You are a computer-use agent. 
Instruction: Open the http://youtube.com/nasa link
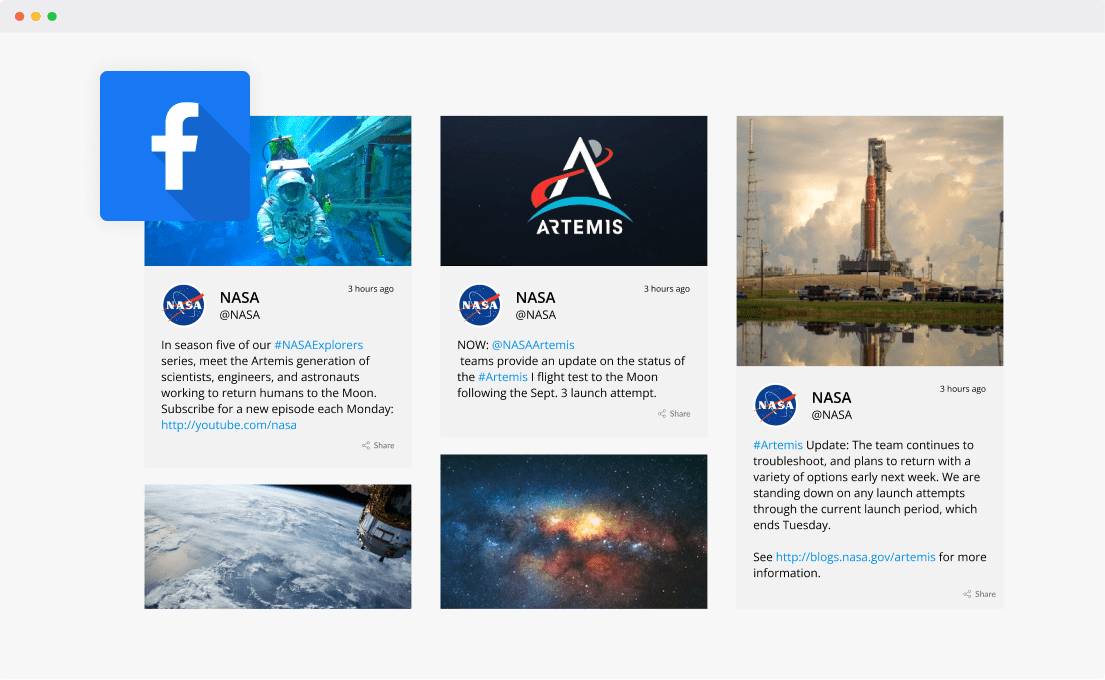coord(228,424)
